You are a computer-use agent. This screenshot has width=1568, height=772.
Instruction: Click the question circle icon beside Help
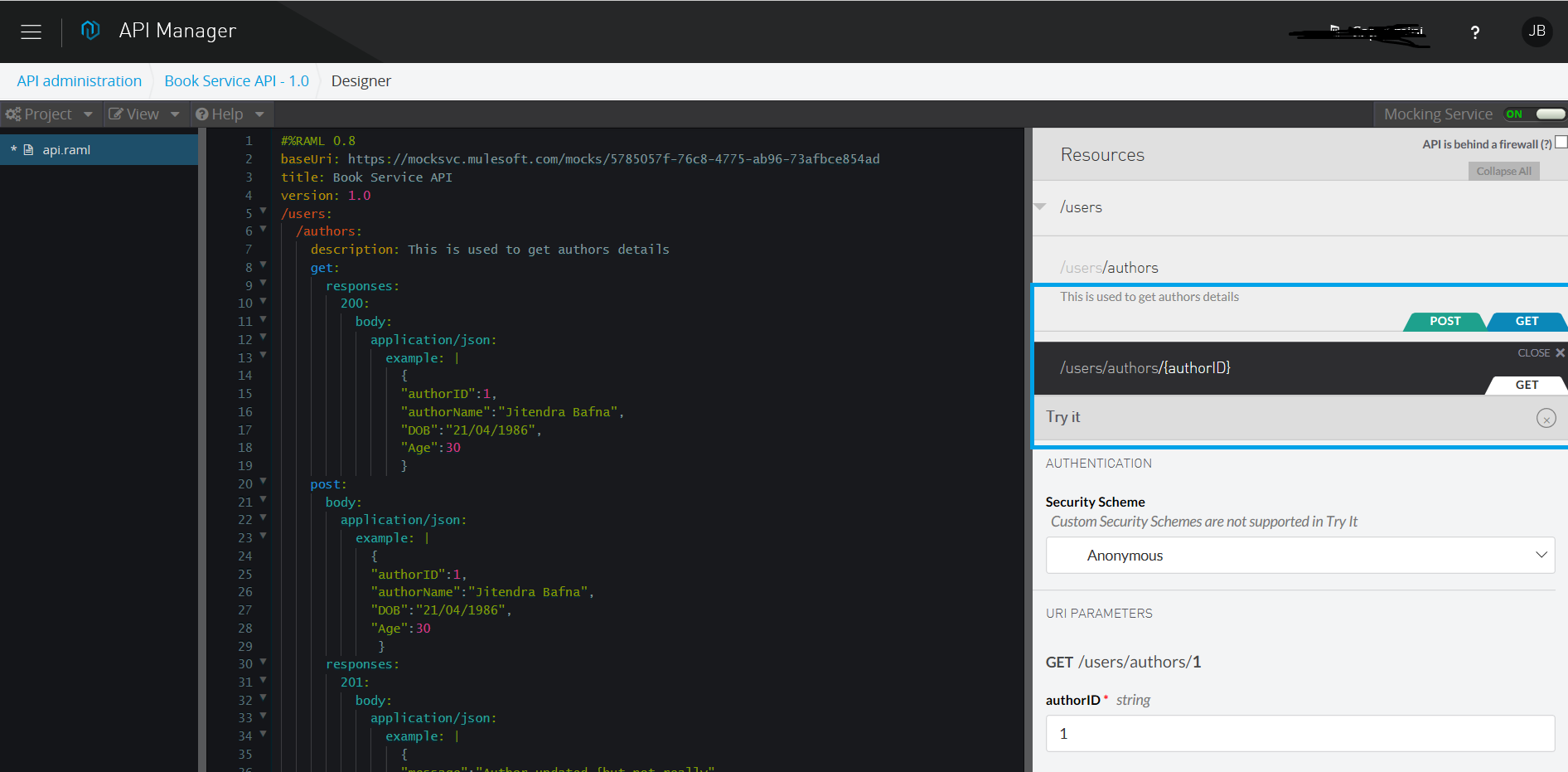201,114
